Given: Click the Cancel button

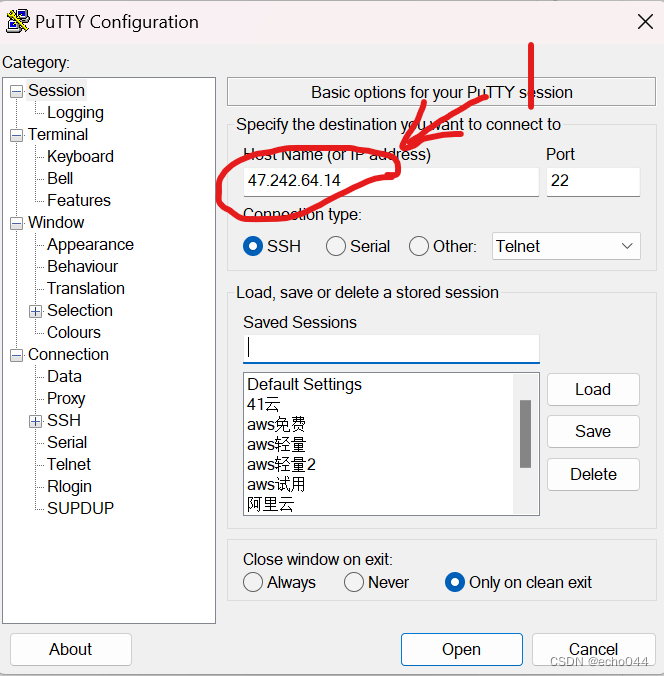Looking at the screenshot, I should 593,649.
